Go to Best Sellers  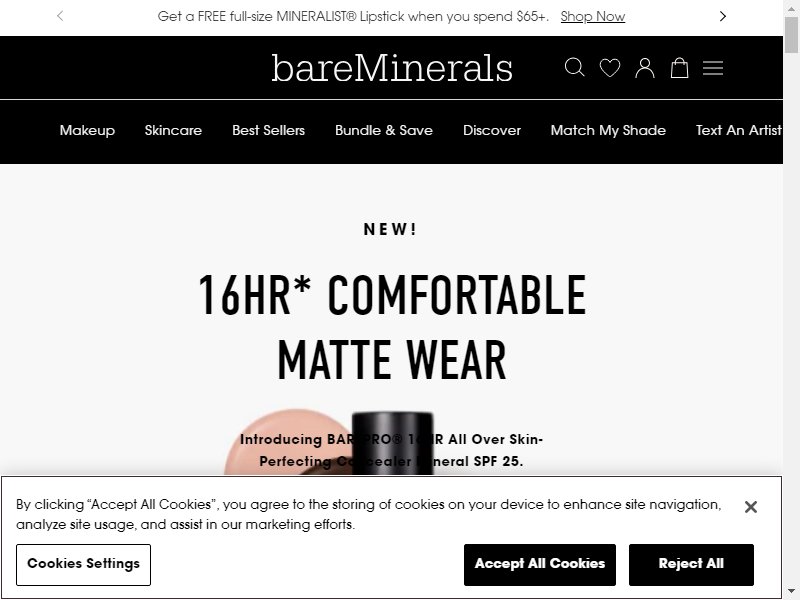[268, 130]
